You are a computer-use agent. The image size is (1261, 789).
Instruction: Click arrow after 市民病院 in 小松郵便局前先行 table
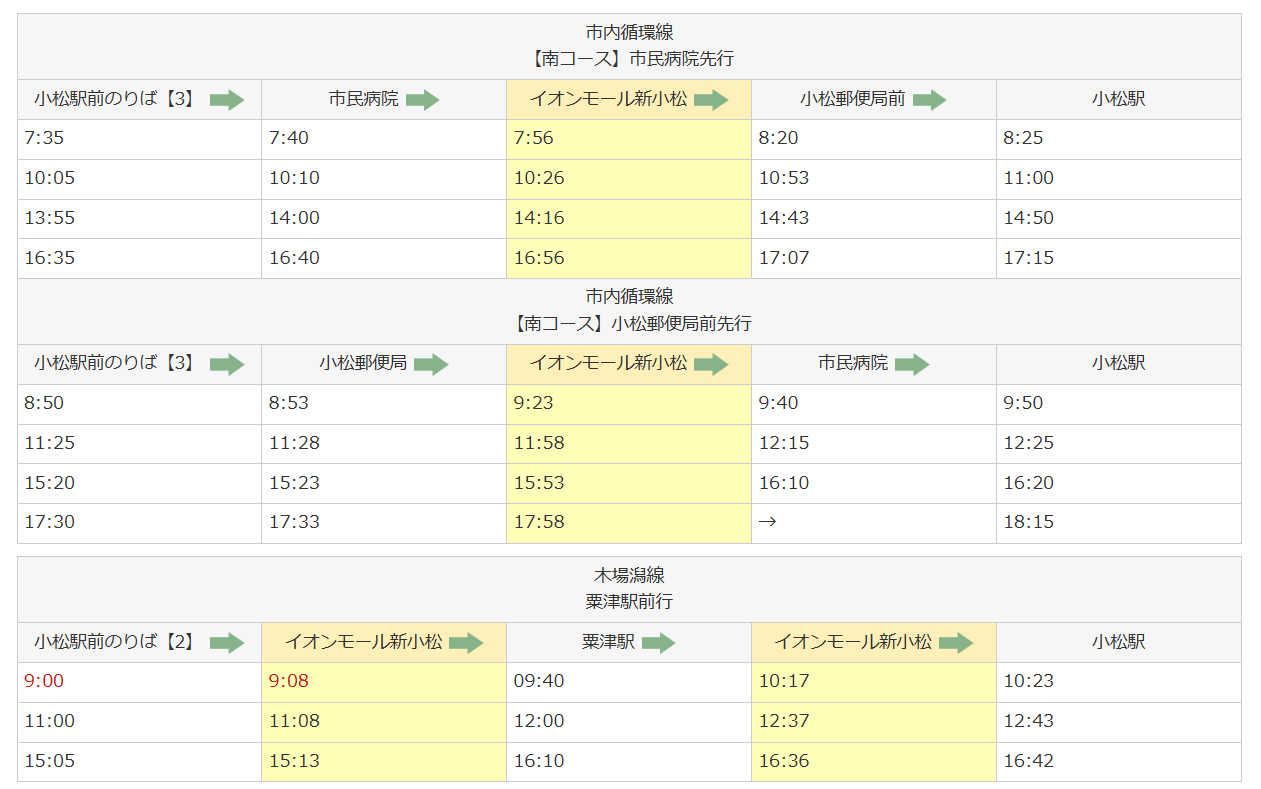[x=912, y=364]
